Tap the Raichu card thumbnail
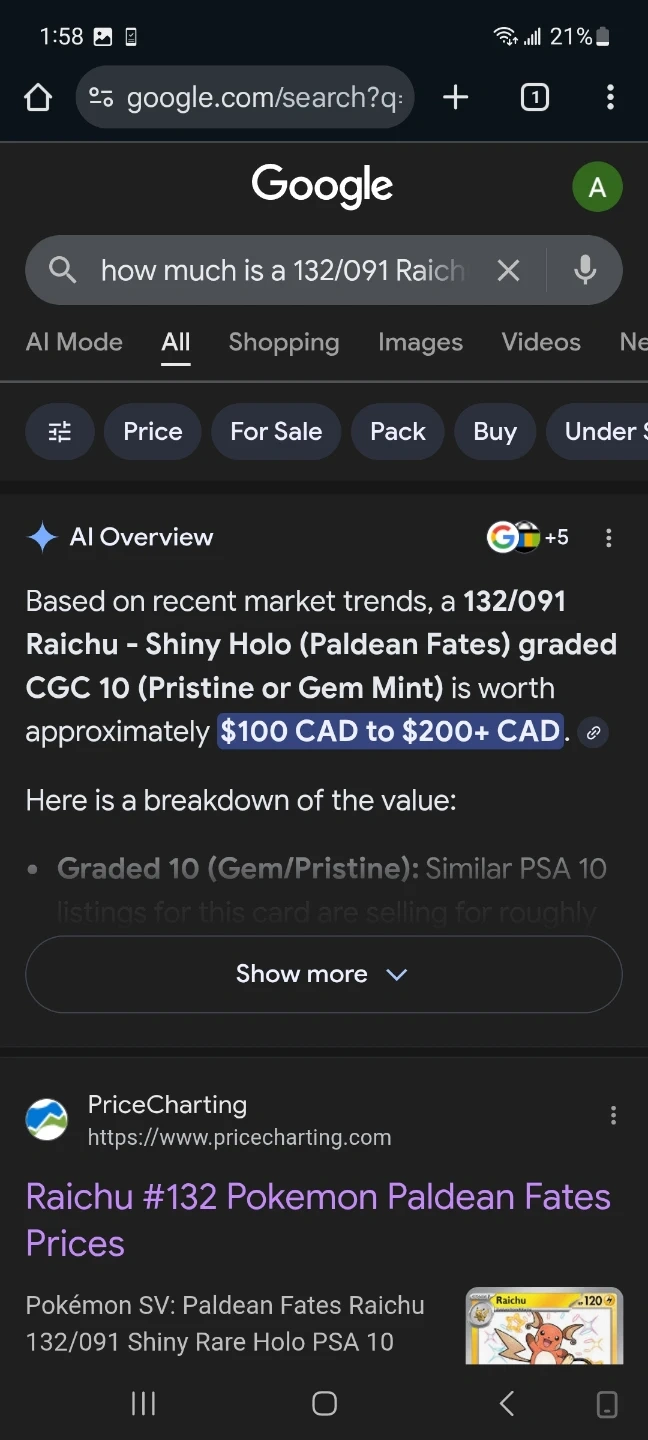 tap(544, 1326)
